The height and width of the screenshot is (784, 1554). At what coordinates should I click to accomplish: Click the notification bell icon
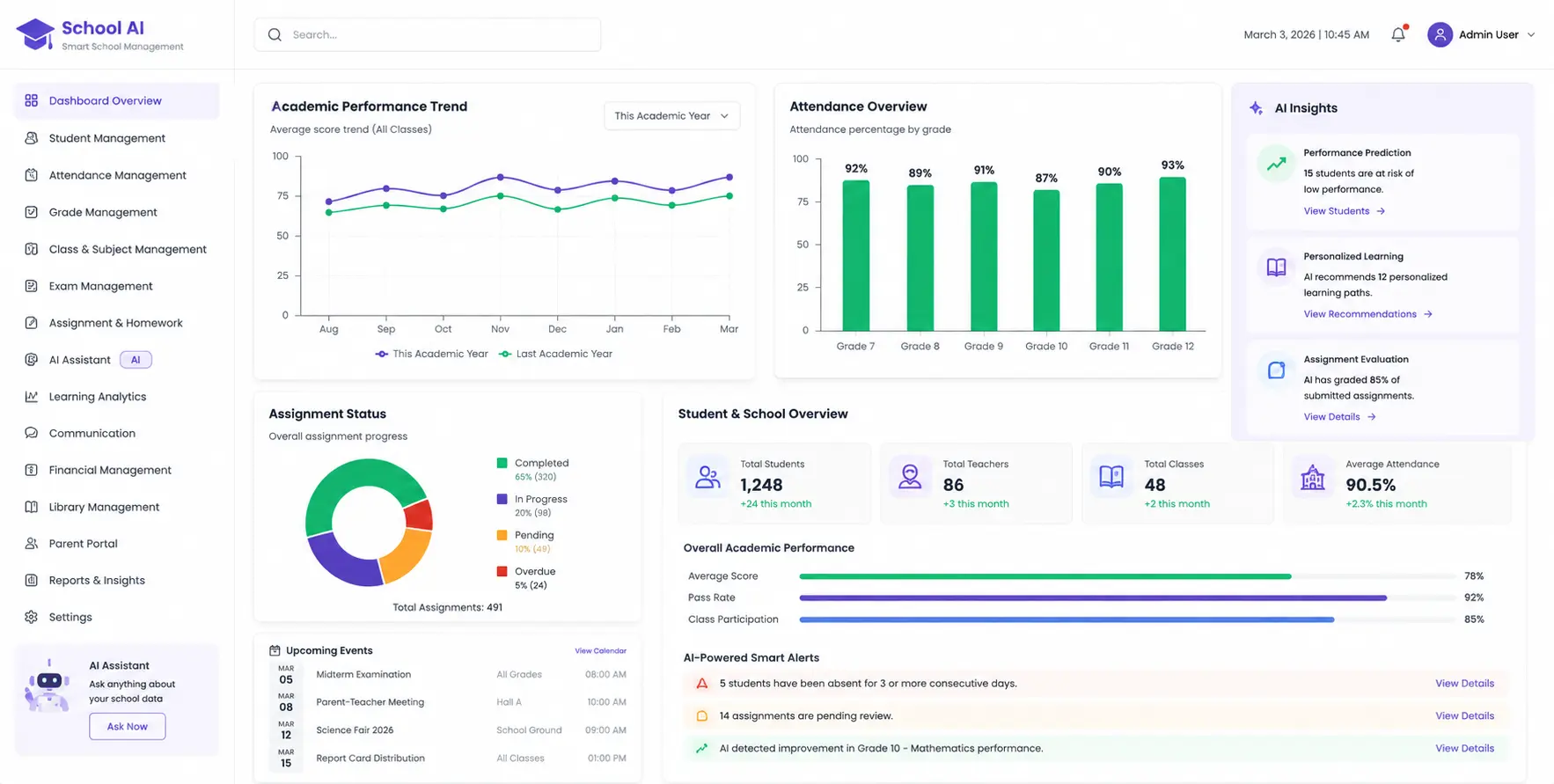1398,34
